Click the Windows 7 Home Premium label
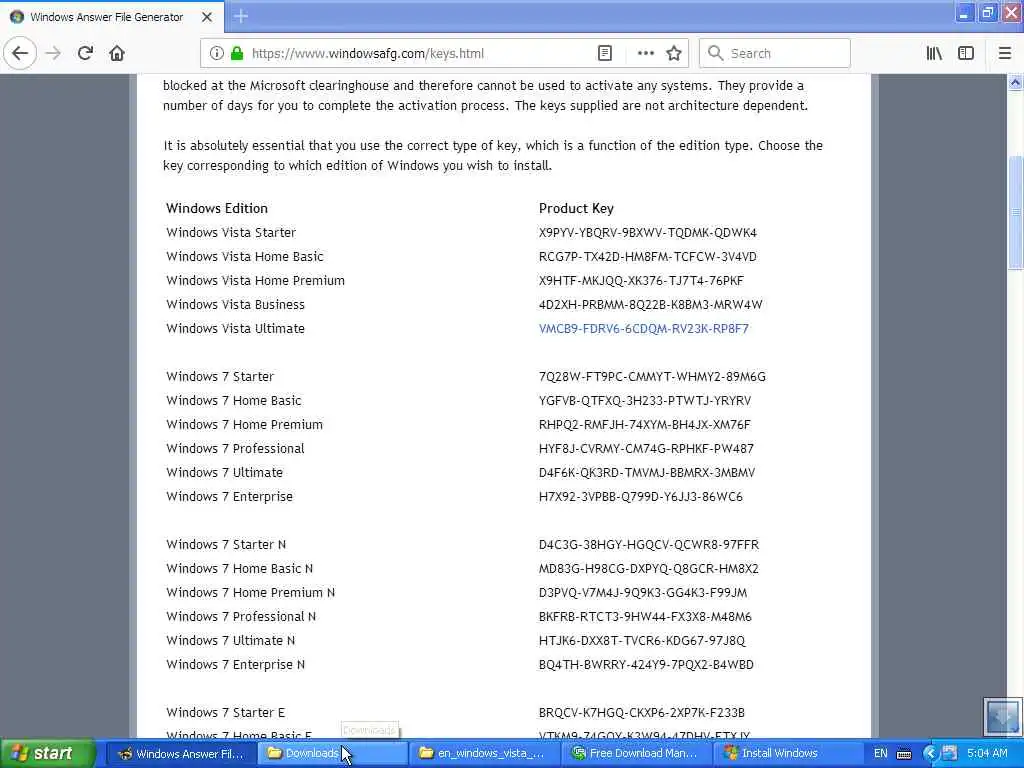The image size is (1024, 768). pos(244,425)
